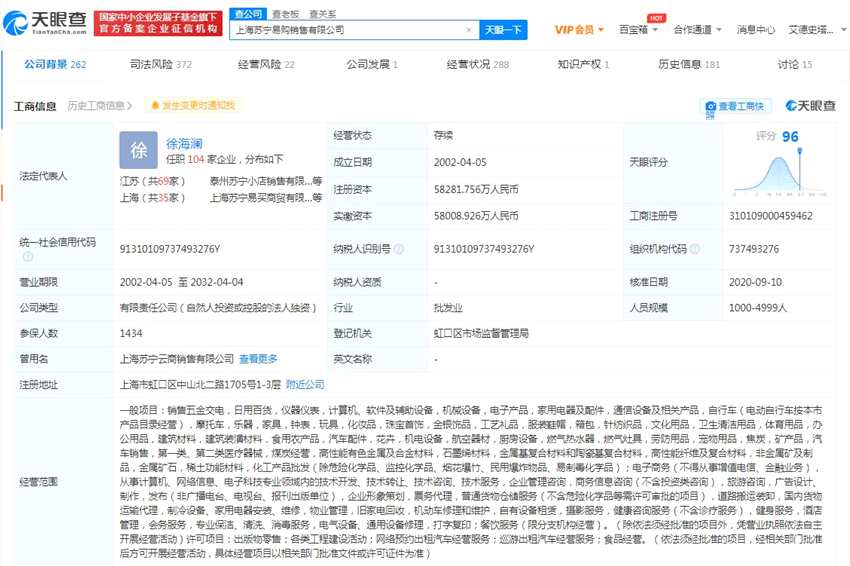Expand the 百宝箱 dropdown menu

pos(639,30)
